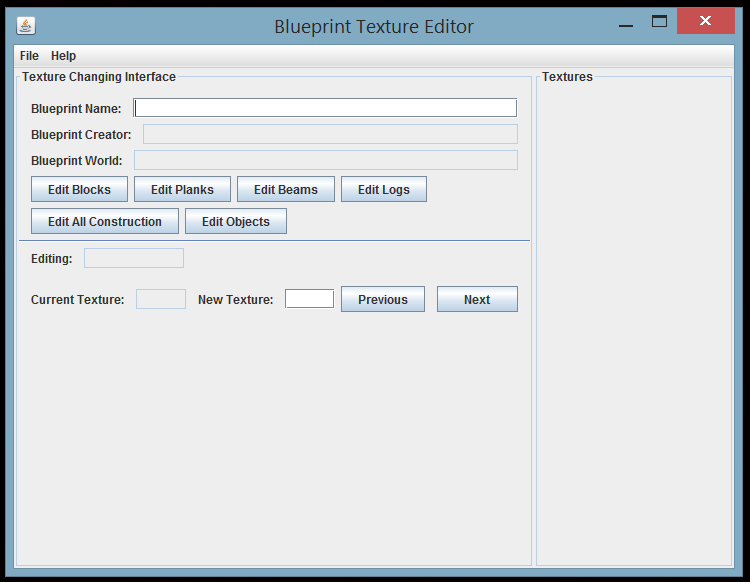Select Edit All Construction
This screenshot has height=582, width=750.
(x=105, y=221)
